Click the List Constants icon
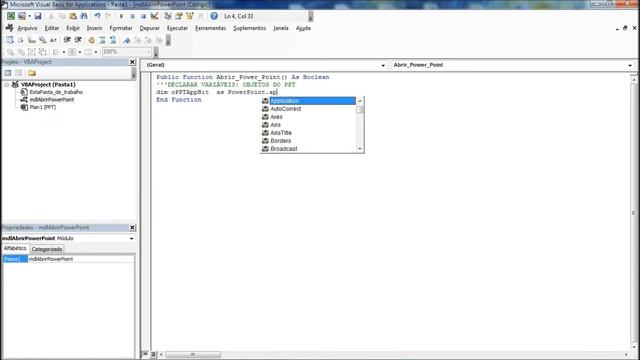 pyautogui.click(x=20, y=40)
